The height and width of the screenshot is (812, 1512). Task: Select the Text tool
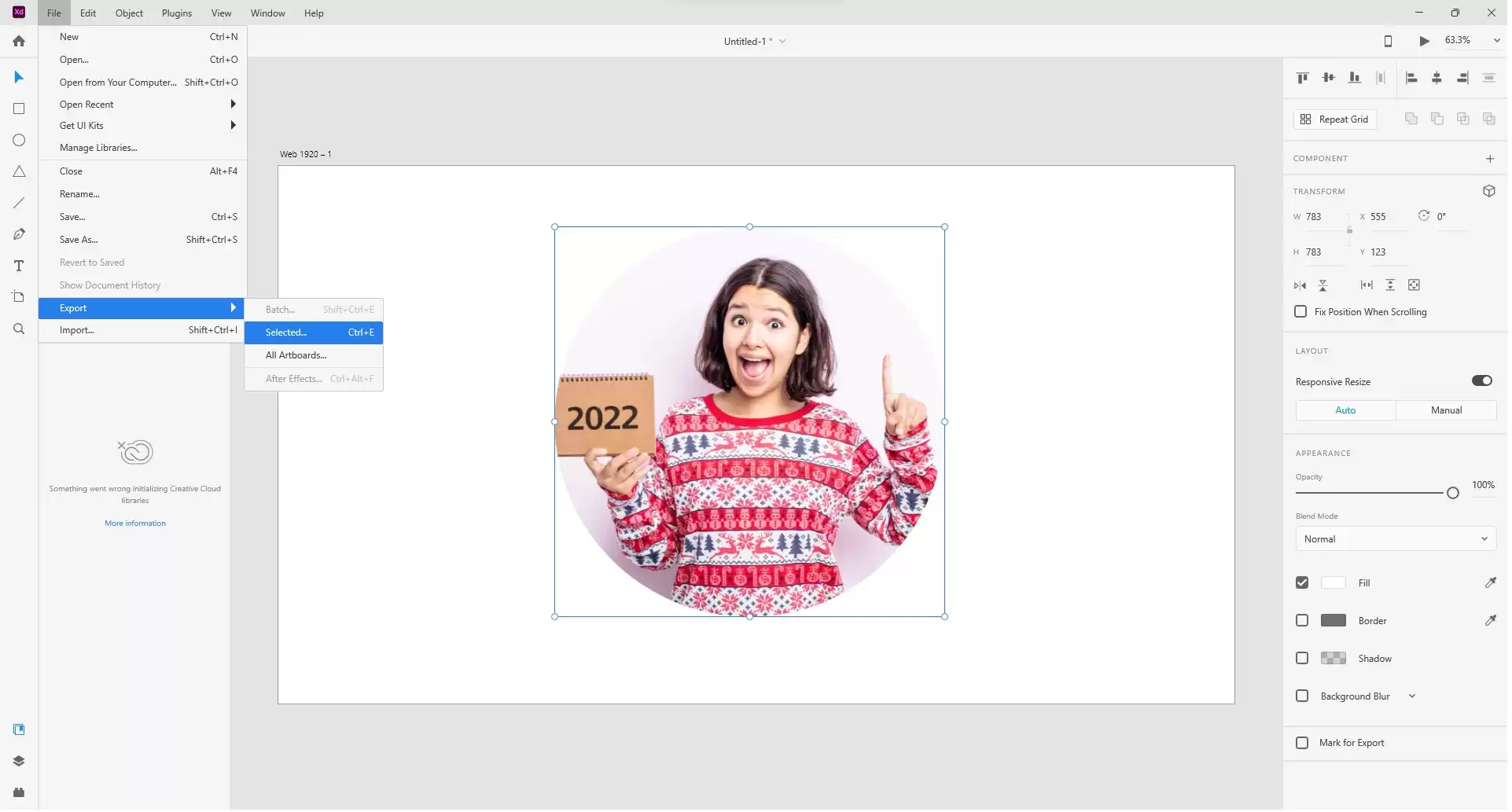tap(19, 266)
